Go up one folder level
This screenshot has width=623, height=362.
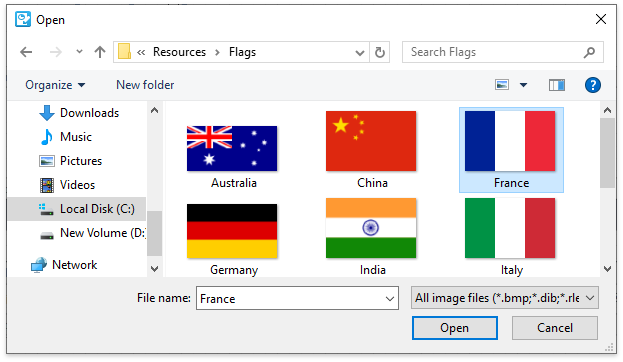coord(100,52)
